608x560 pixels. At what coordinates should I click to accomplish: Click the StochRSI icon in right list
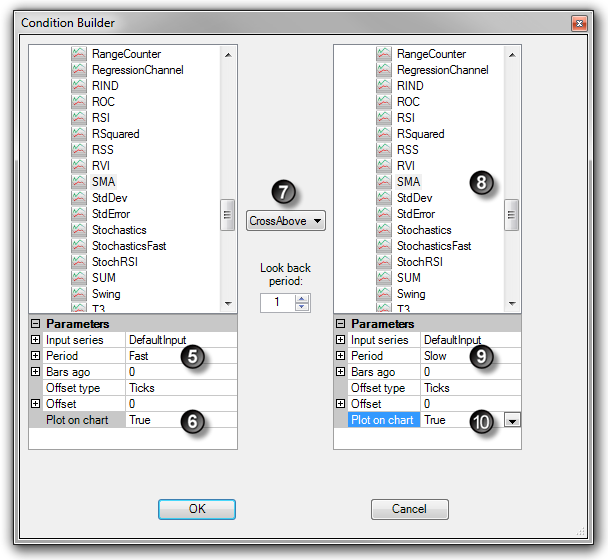(x=384, y=262)
